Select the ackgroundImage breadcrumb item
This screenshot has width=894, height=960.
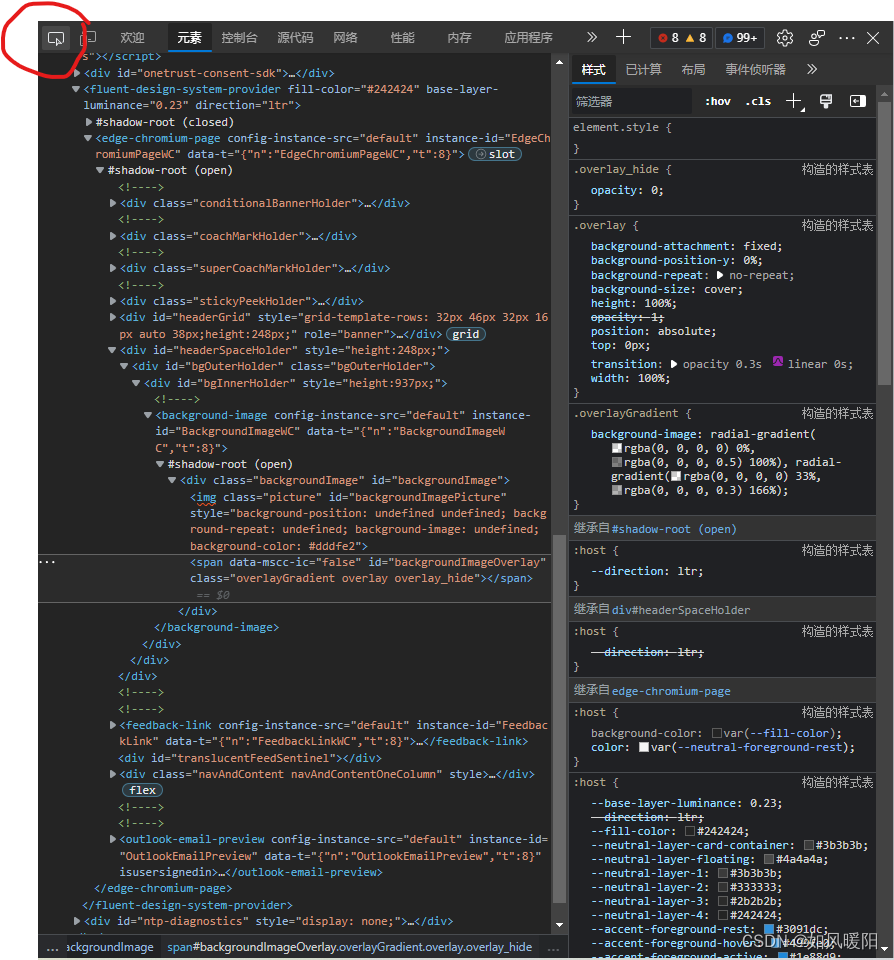click(x=110, y=947)
